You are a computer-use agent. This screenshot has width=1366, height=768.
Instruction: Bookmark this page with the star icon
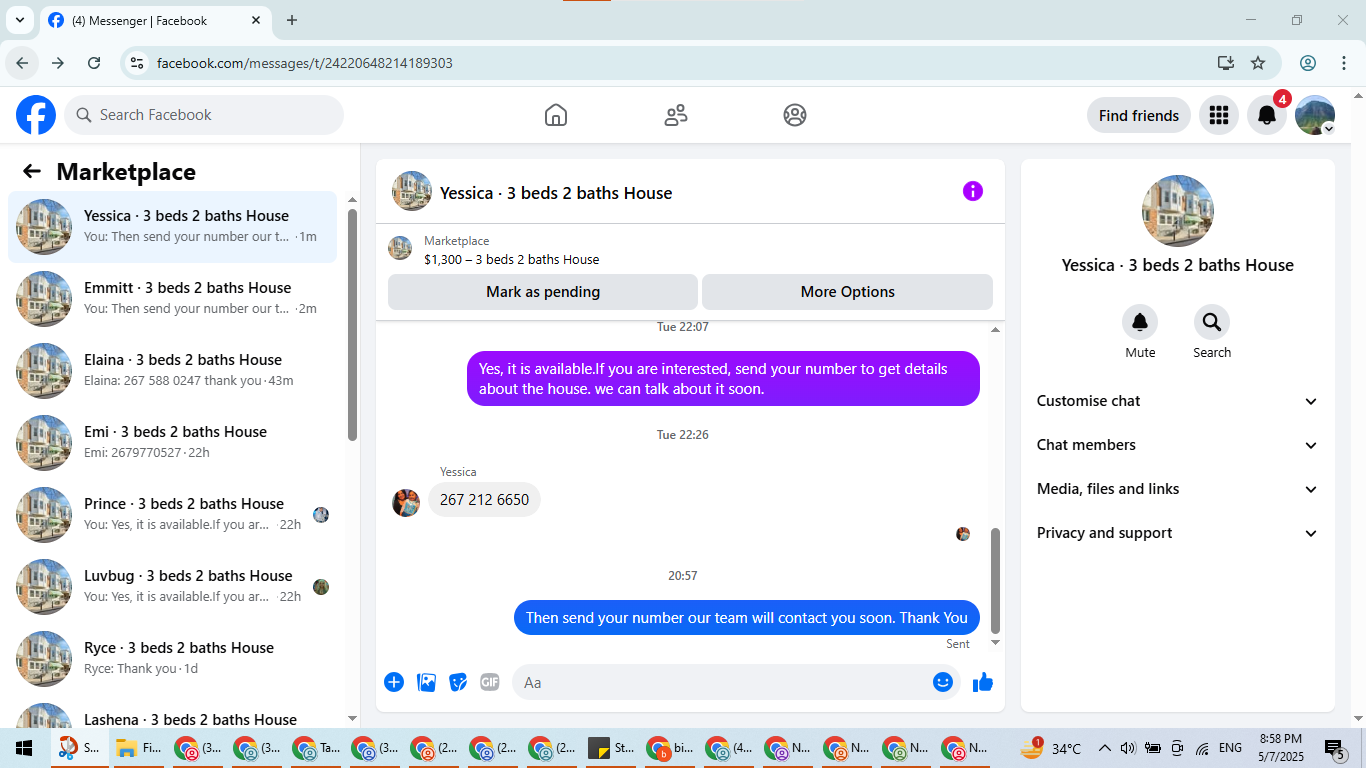pos(1258,63)
